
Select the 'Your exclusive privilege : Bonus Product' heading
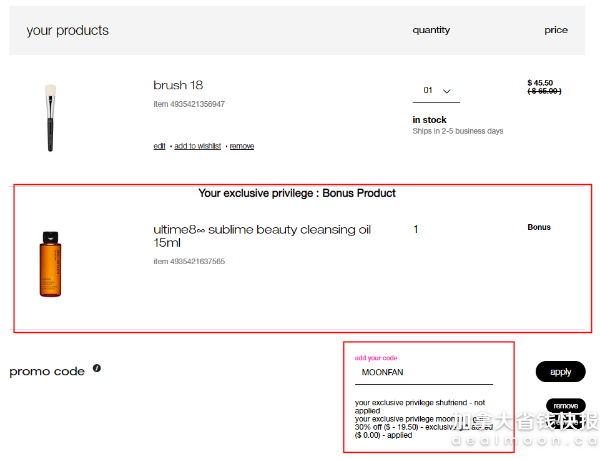click(297, 193)
